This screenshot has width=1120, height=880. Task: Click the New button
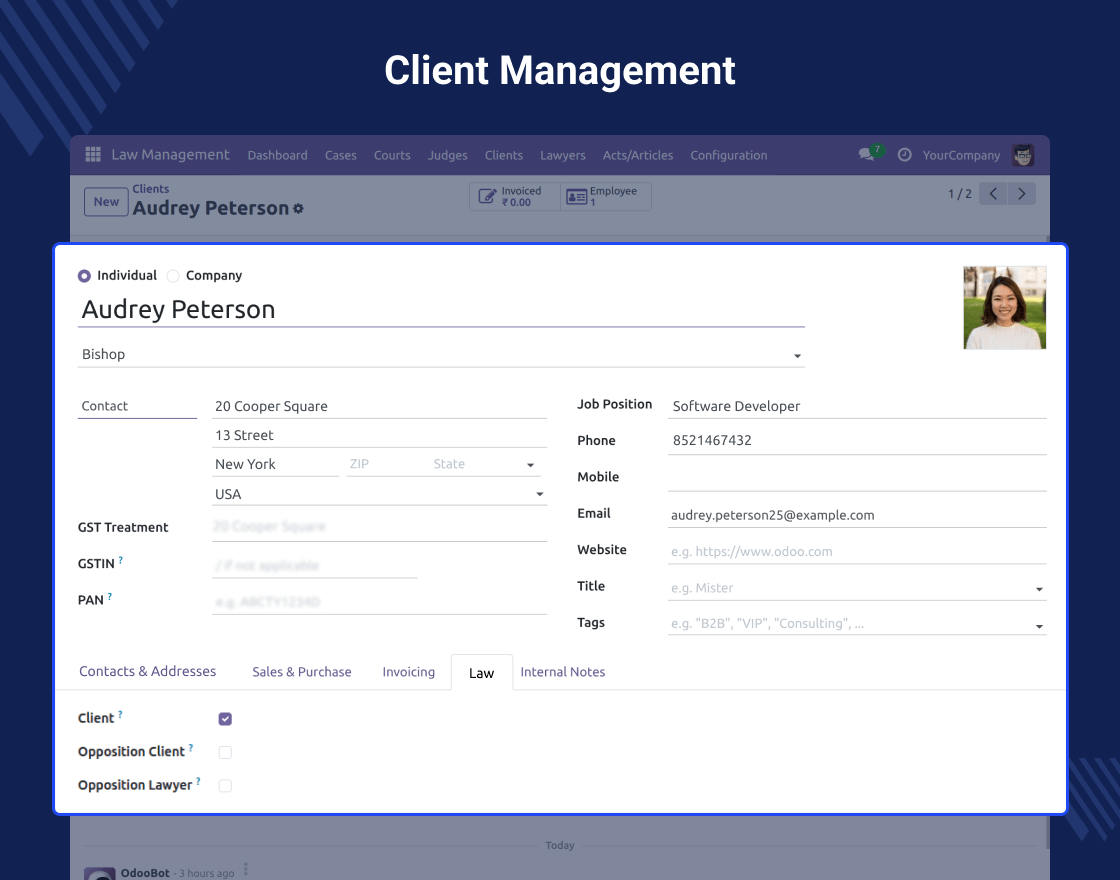pyautogui.click(x=106, y=201)
